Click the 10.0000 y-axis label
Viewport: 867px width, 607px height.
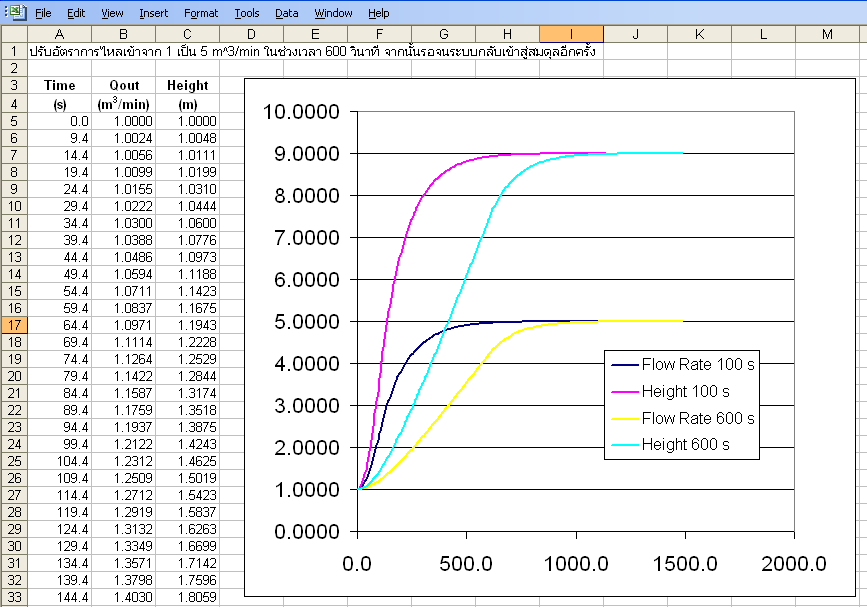click(301, 112)
